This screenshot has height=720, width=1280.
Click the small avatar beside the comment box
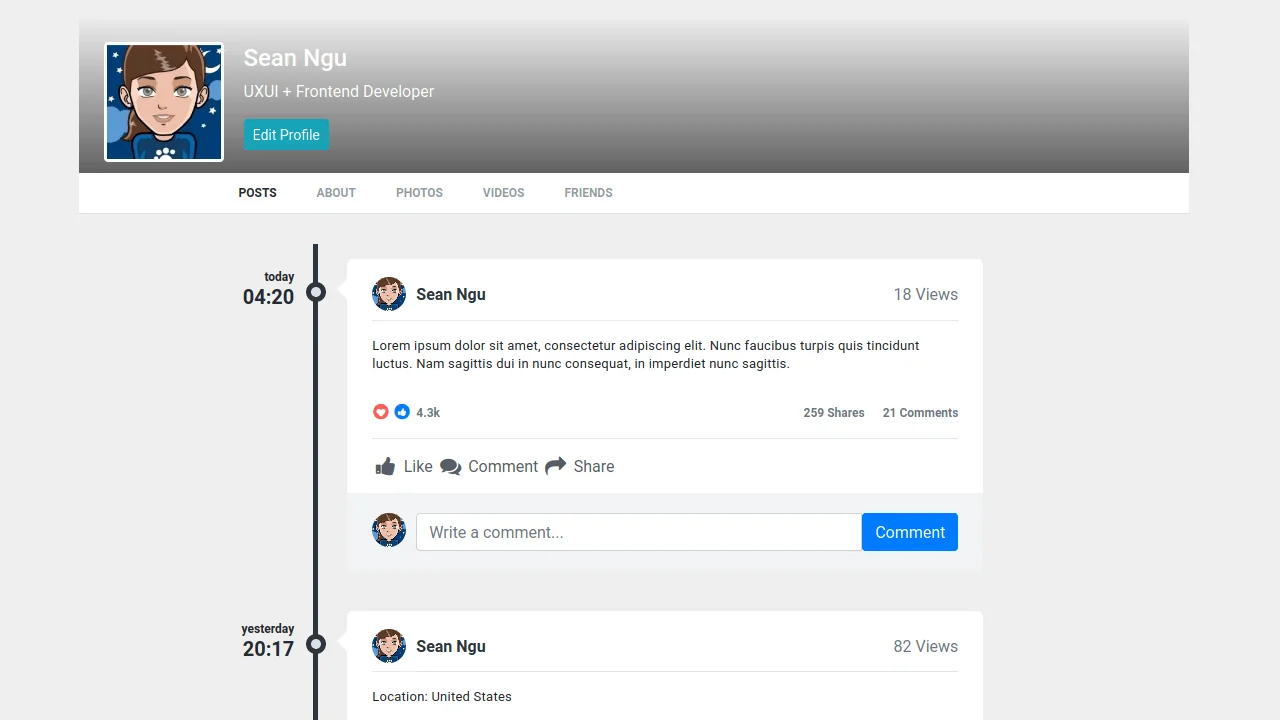coord(389,529)
